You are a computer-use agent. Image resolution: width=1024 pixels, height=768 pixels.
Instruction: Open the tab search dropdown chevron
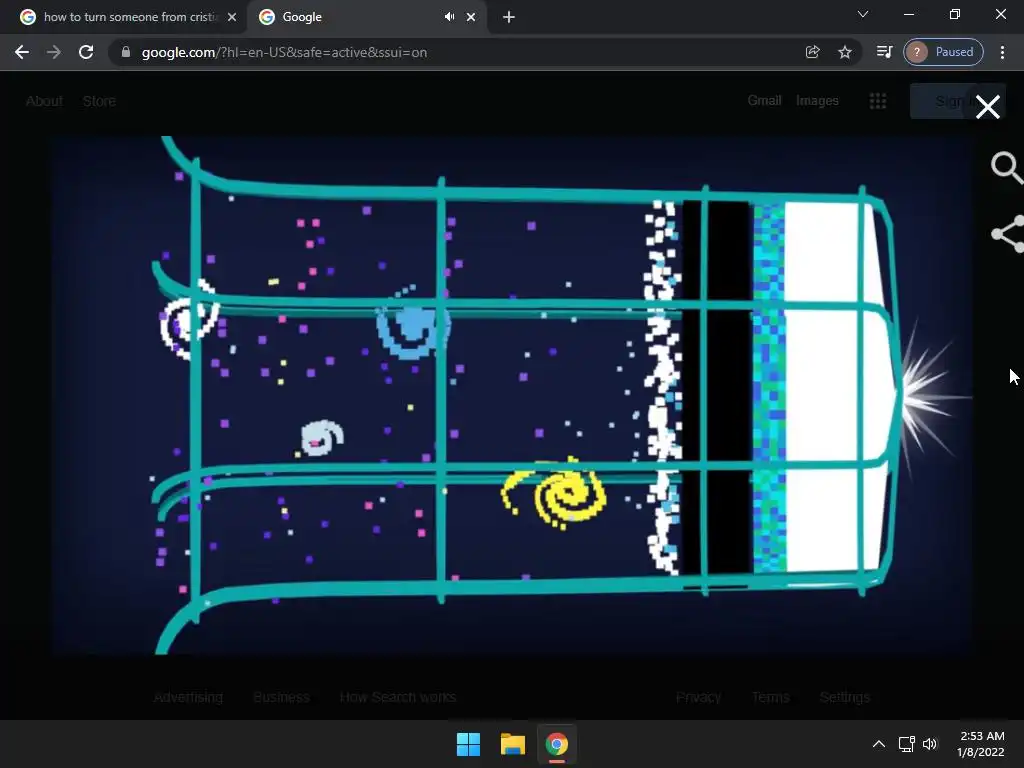point(863,14)
